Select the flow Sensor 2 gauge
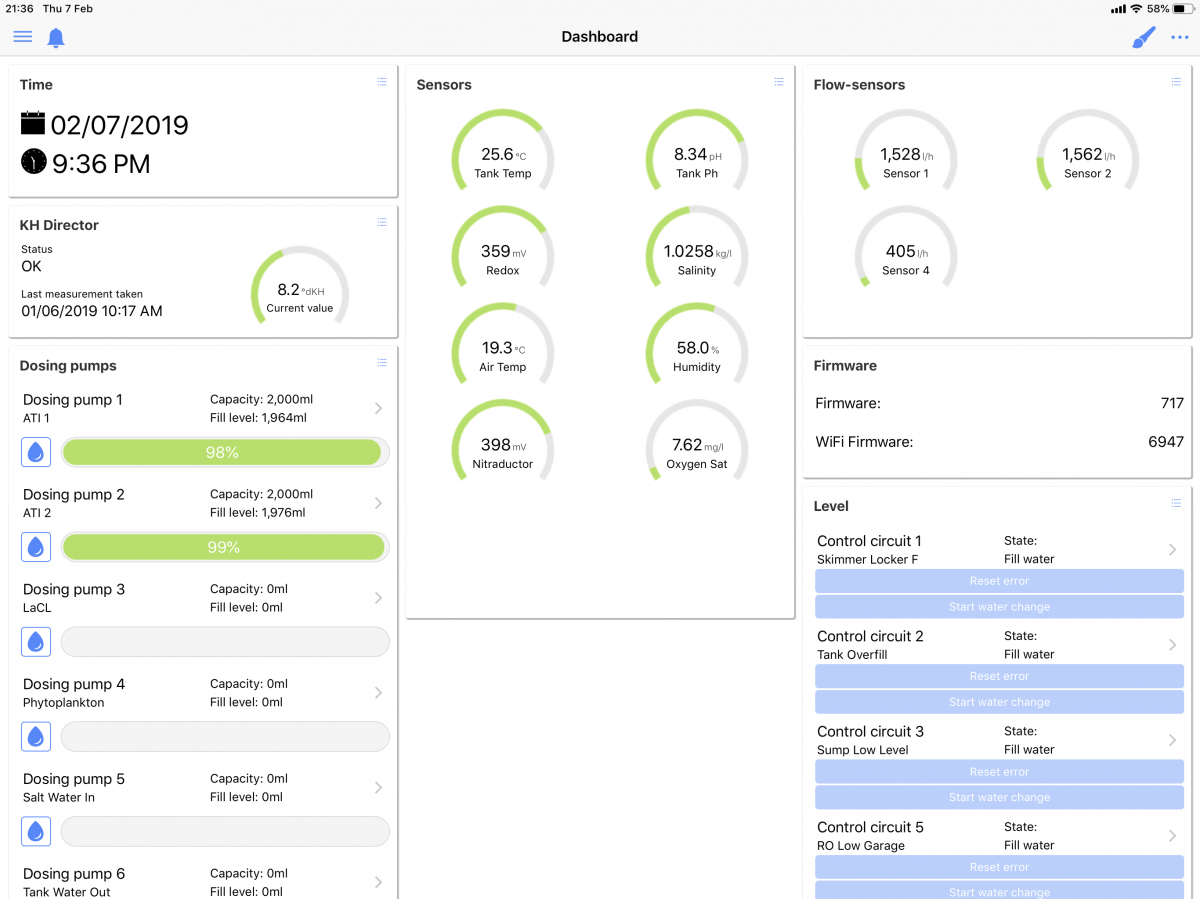 [1088, 152]
